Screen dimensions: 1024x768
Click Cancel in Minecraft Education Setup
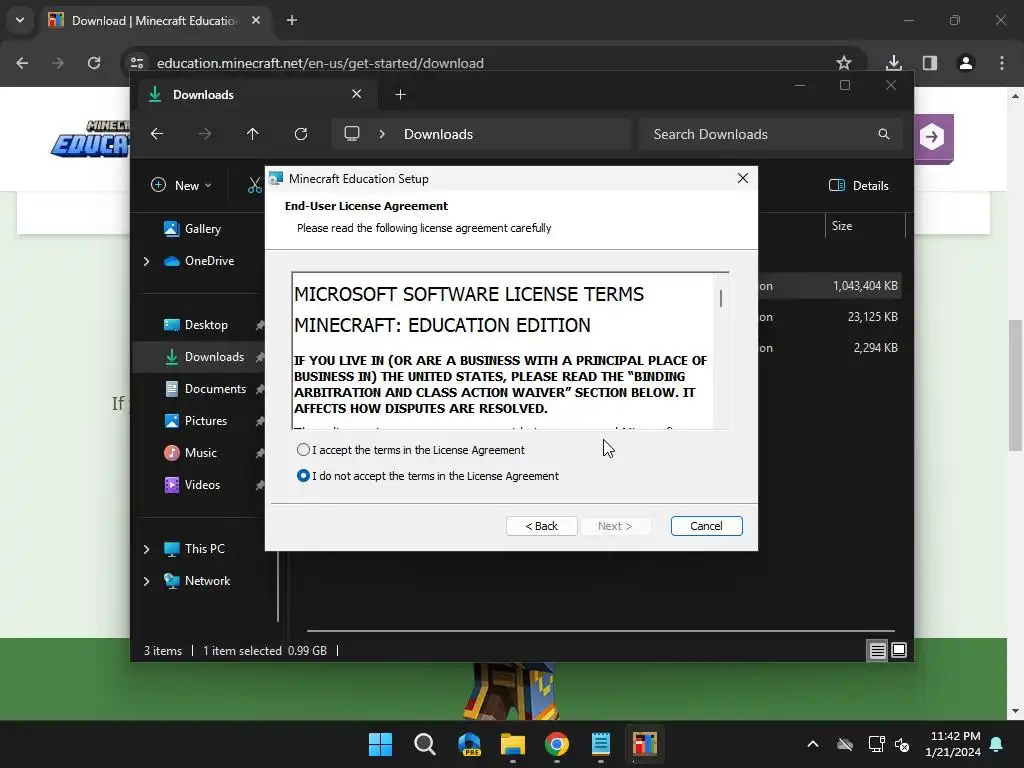click(x=706, y=526)
